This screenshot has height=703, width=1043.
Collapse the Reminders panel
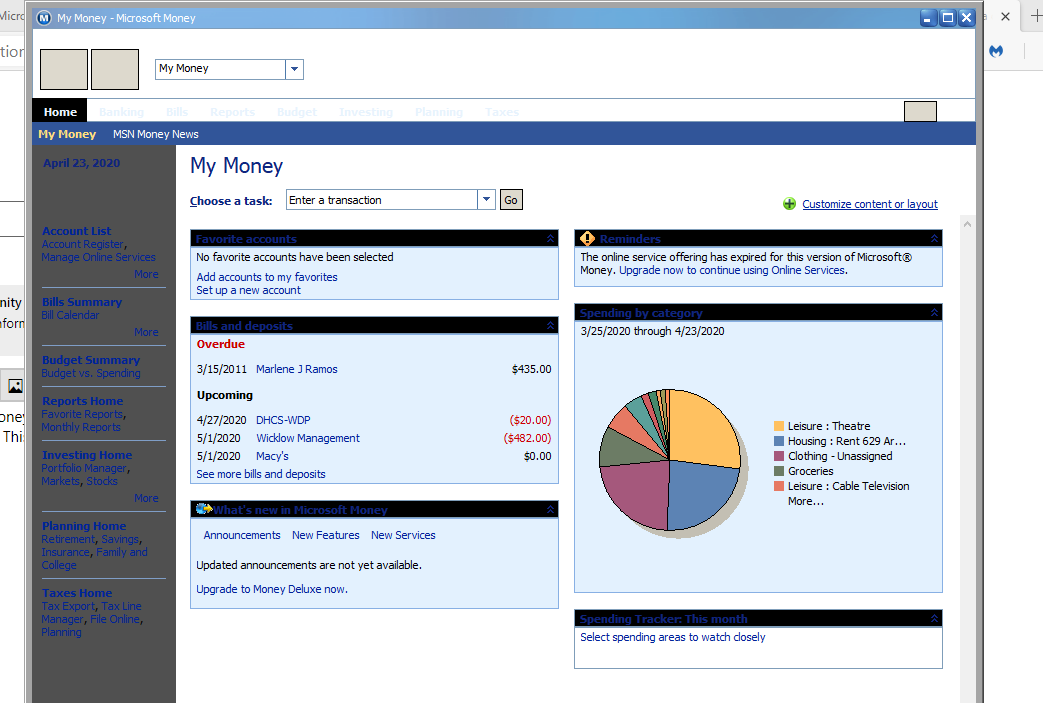[x=934, y=238]
